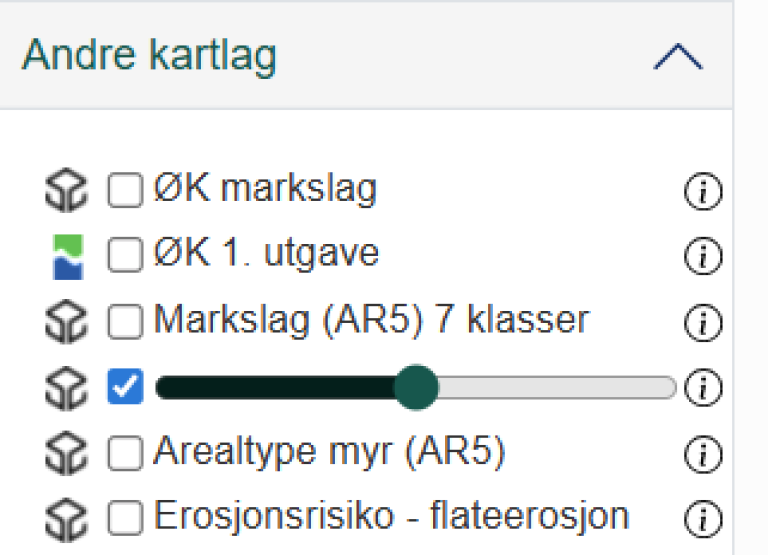Click the Markslag (AR5) 7 klasser label
The image size is (768, 555).
point(371,321)
